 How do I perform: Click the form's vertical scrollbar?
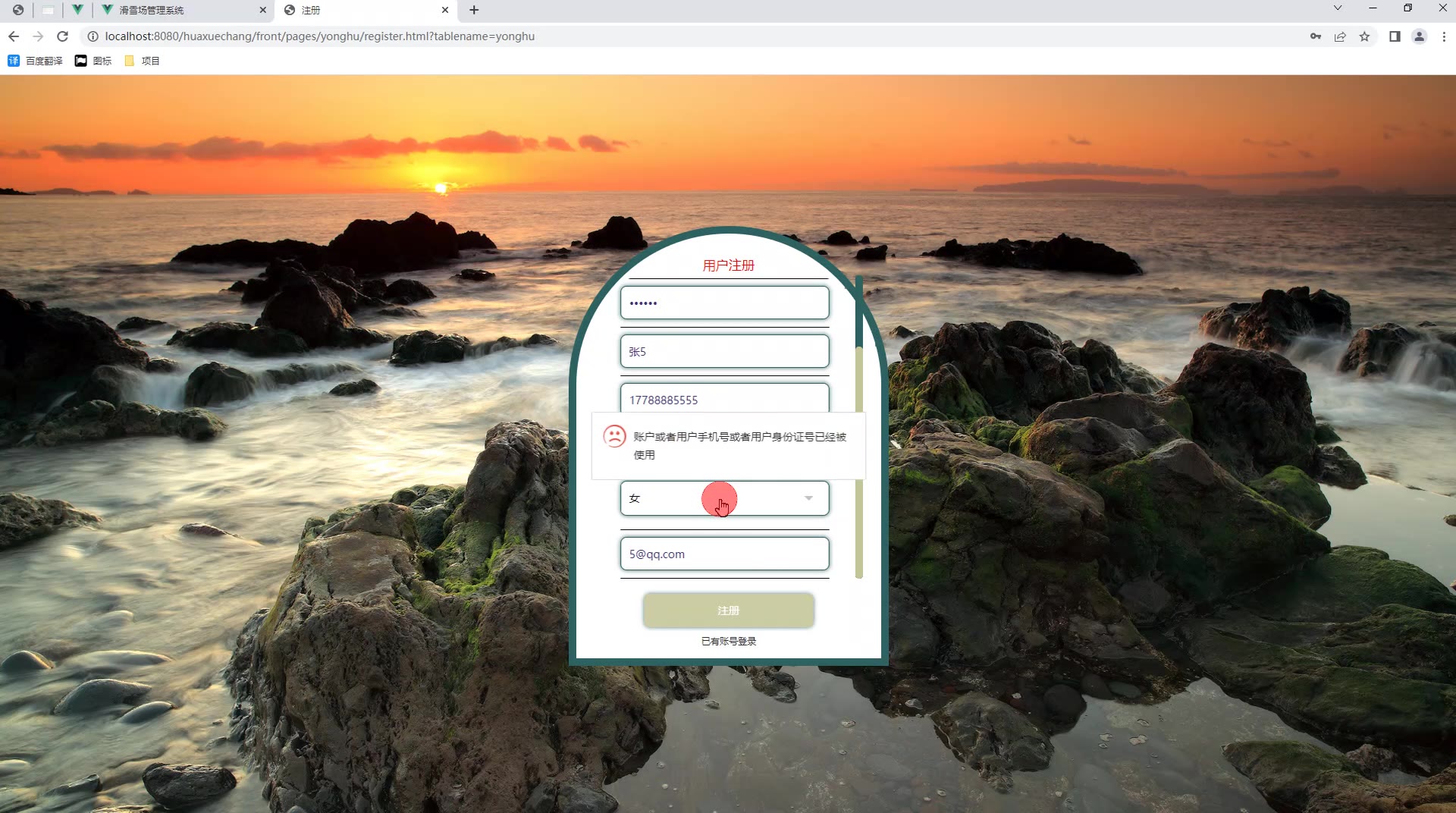point(859,427)
